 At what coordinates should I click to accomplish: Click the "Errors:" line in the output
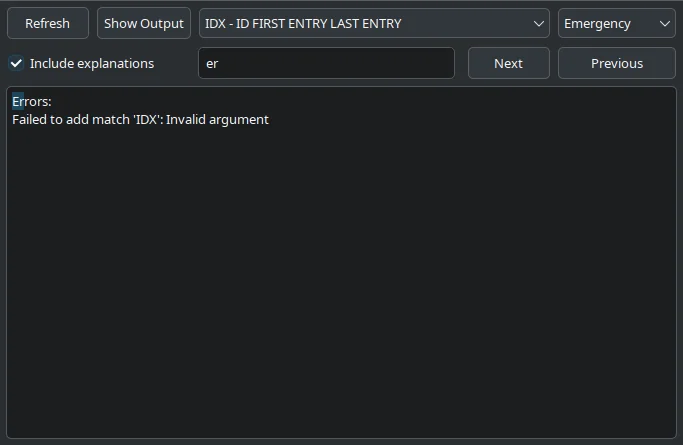[32, 101]
